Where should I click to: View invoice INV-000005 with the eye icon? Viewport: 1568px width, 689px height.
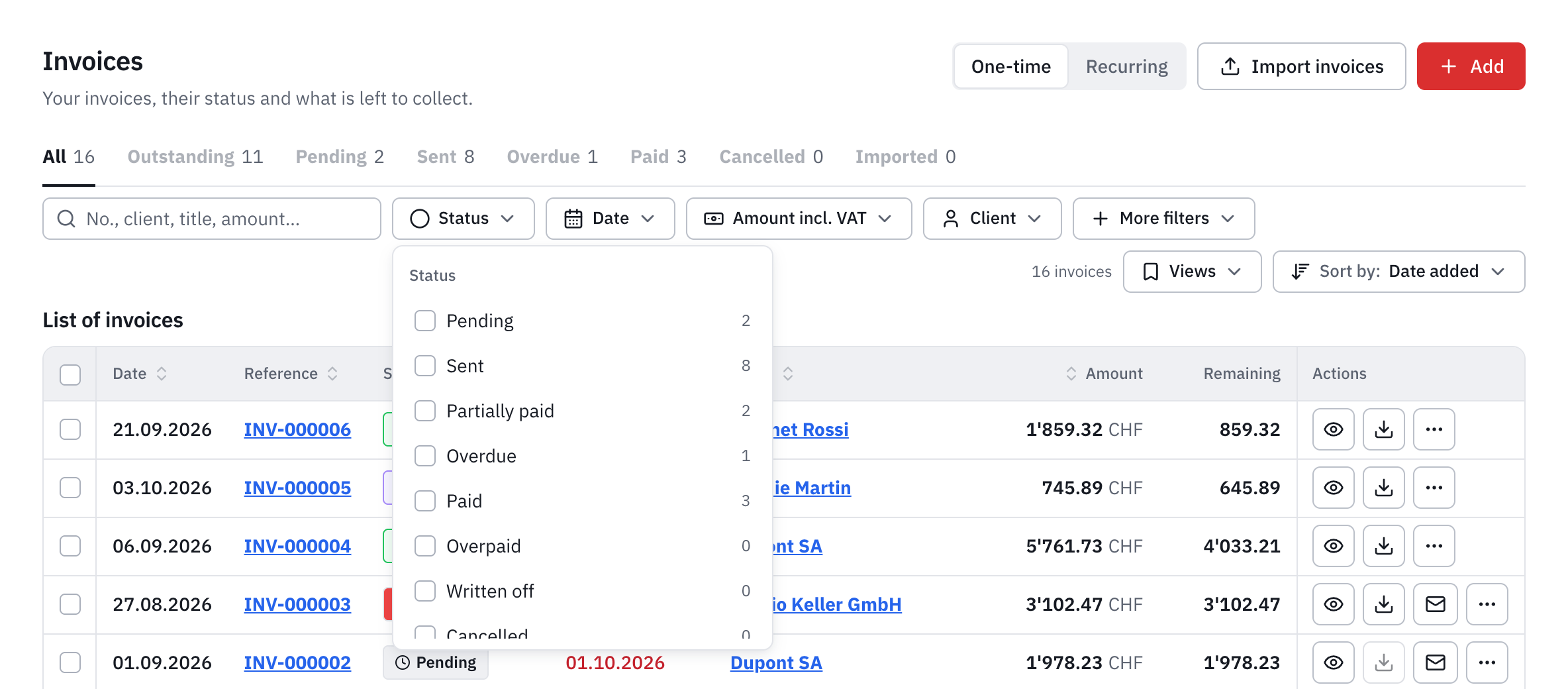(x=1333, y=488)
